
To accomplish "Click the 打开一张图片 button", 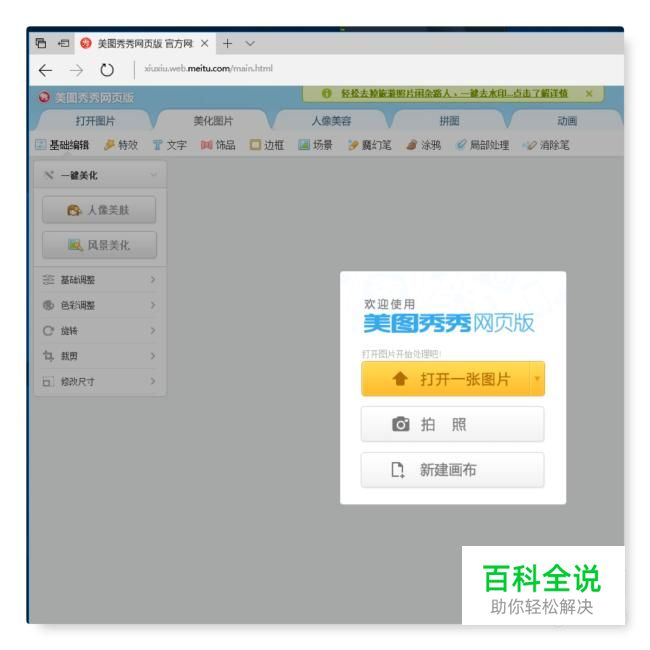I will (446, 379).
